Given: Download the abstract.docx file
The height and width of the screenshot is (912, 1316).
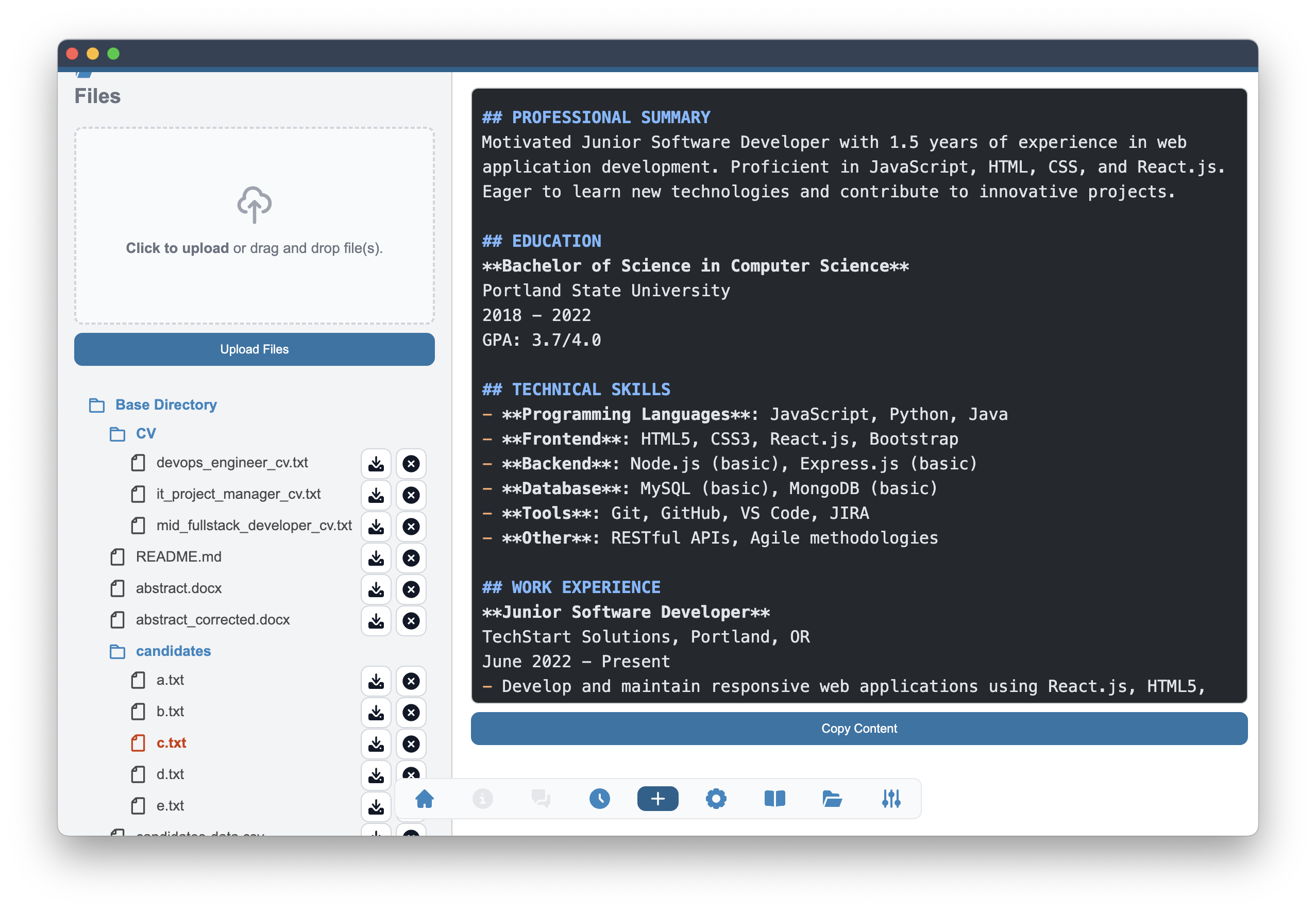Looking at the screenshot, I should point(376,589).
